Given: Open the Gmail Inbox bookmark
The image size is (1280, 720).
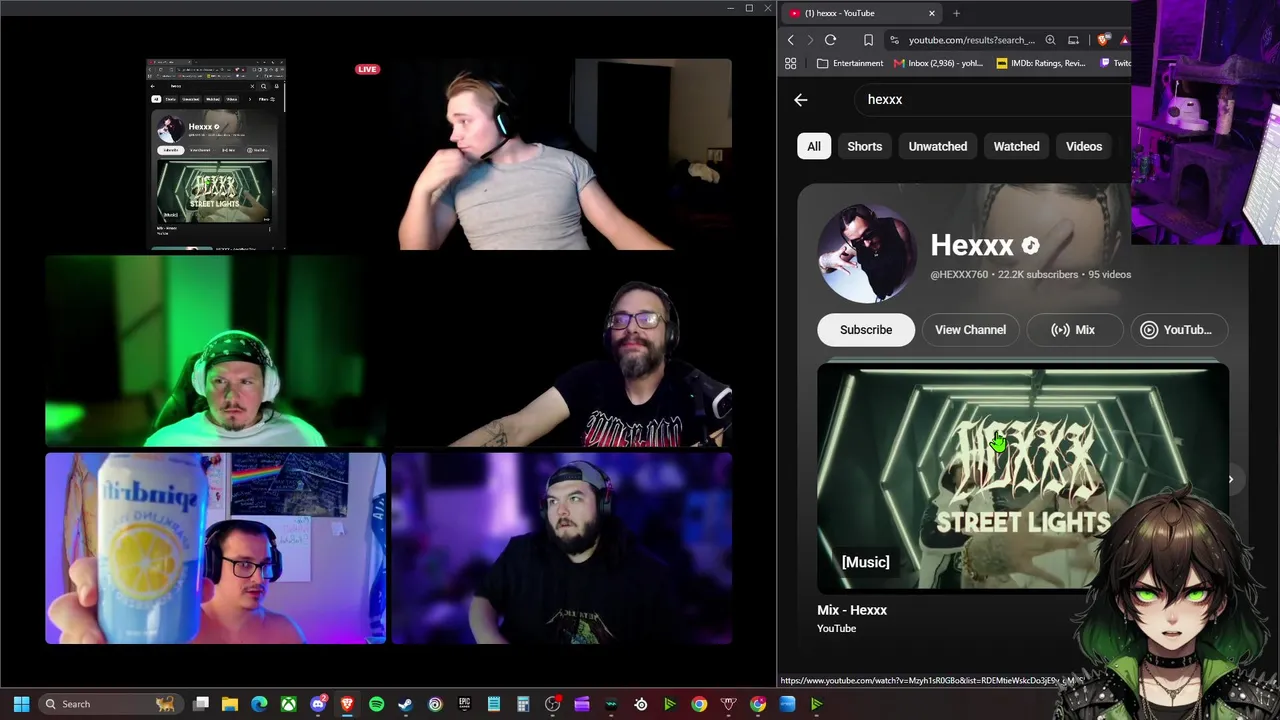Looking at the screenshot, I should click(939, 63).
